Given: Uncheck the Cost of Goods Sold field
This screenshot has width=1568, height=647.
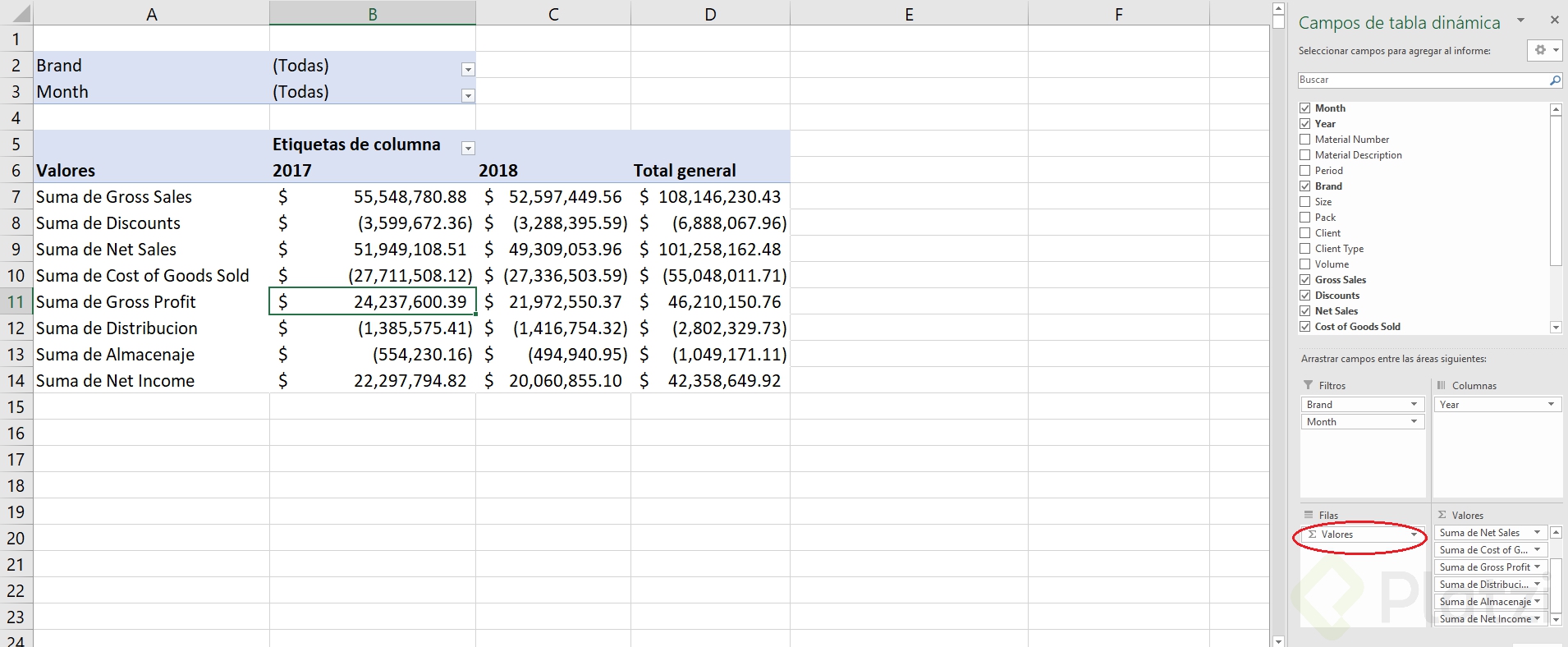Looking at the screenshot, I should (1304, 327).
